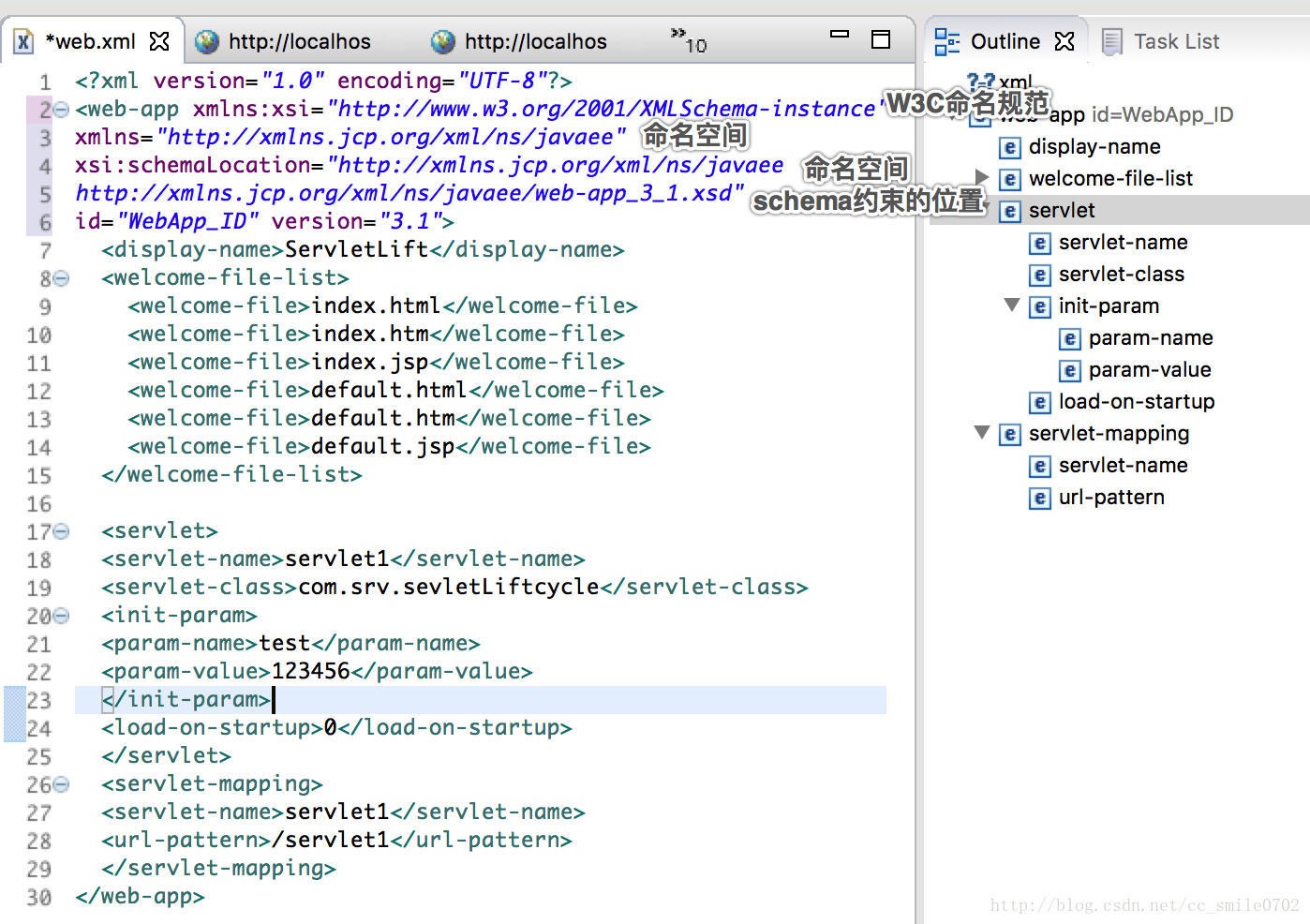Minimize the editor pane
The width and height of the screenshot is (1310, 924).
click(x=840, y=35)
